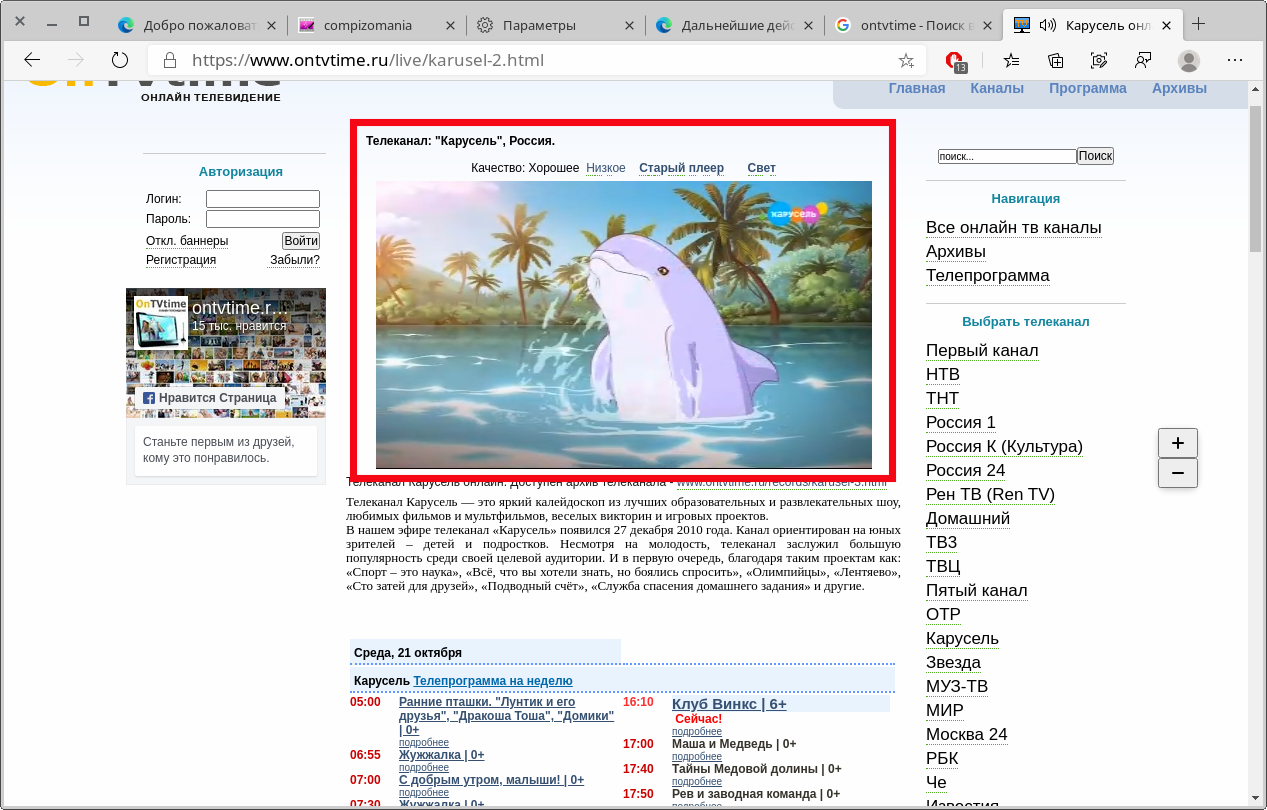Select НТВ channel
The width and height of the screenshot is (1267, 810).
[943, 375]
